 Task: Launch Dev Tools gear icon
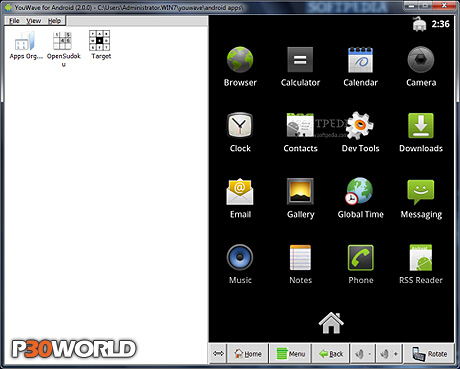click(x=360, y=125)
